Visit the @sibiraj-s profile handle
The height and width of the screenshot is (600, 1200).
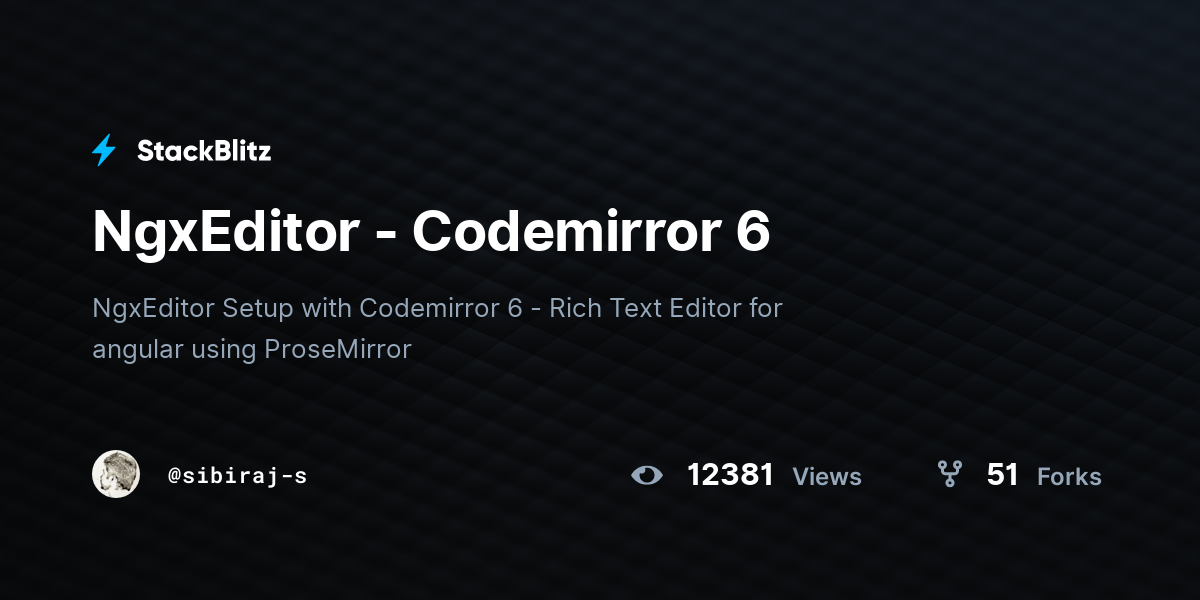click(237, 476)
